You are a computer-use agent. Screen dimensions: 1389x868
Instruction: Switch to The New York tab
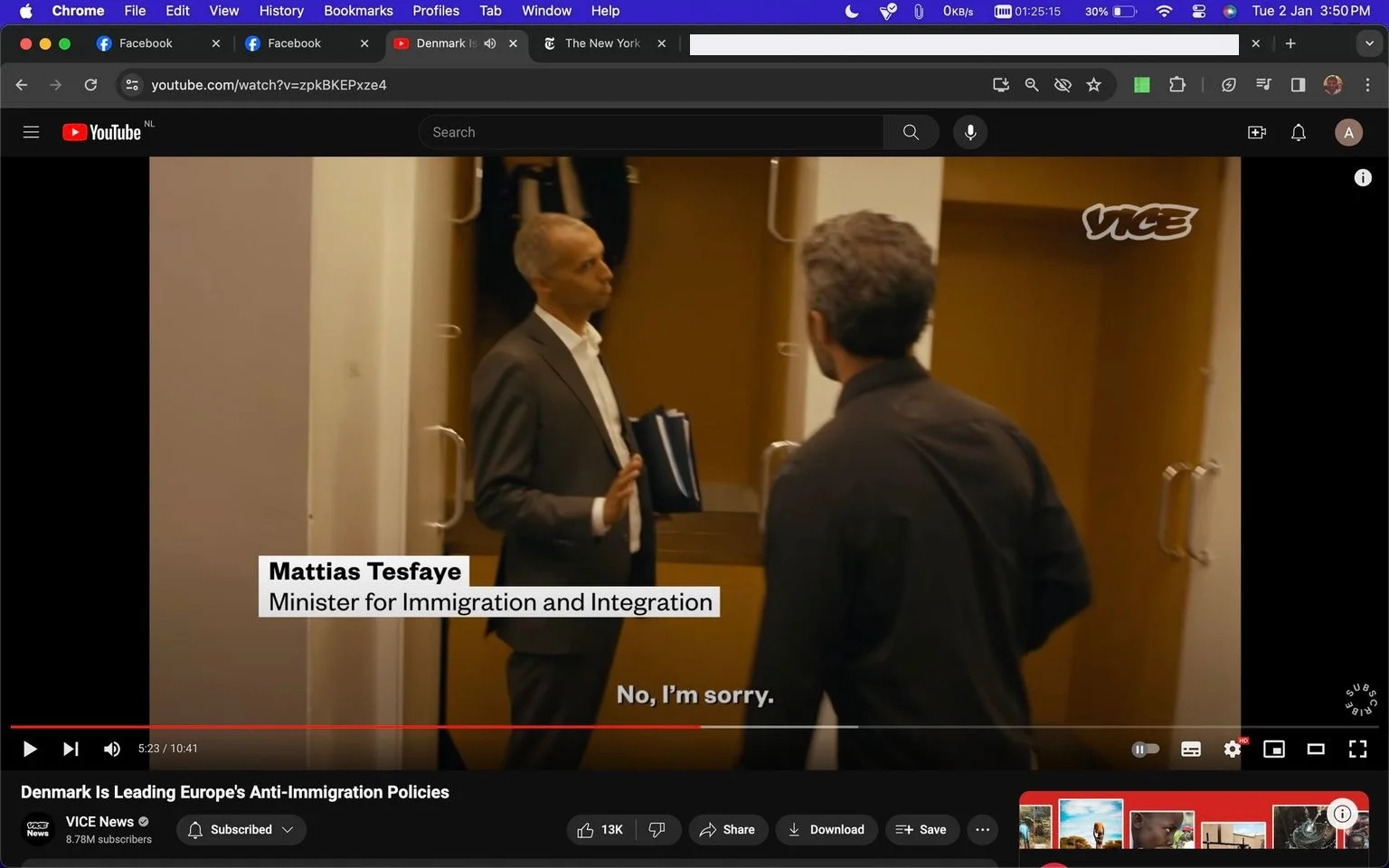[x=604, y=43]
